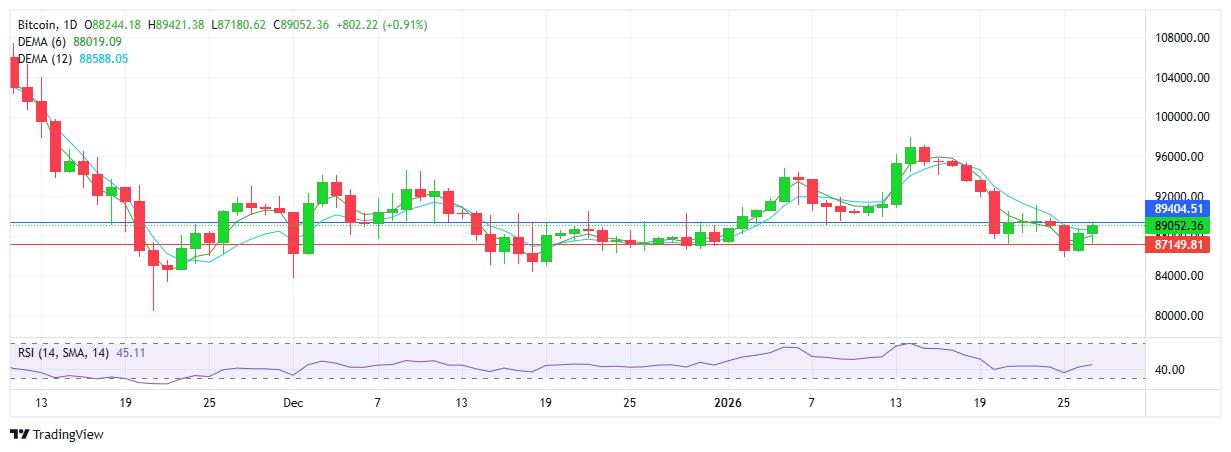
Task: Click the blue 89404.51 price tag
Action: click(x=1181, y=208)
